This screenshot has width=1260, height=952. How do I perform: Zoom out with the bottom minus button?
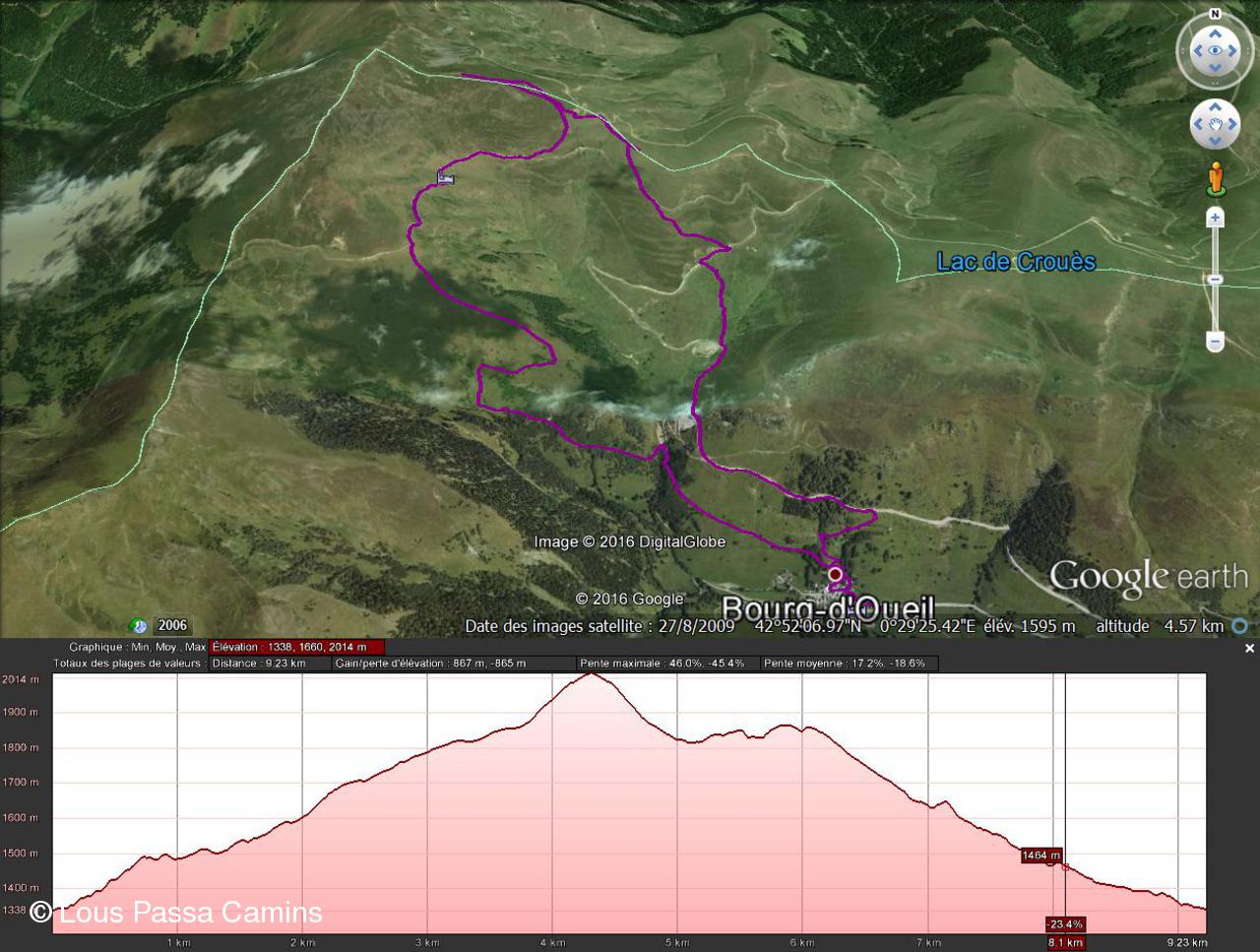click(x=1215, y=342)
